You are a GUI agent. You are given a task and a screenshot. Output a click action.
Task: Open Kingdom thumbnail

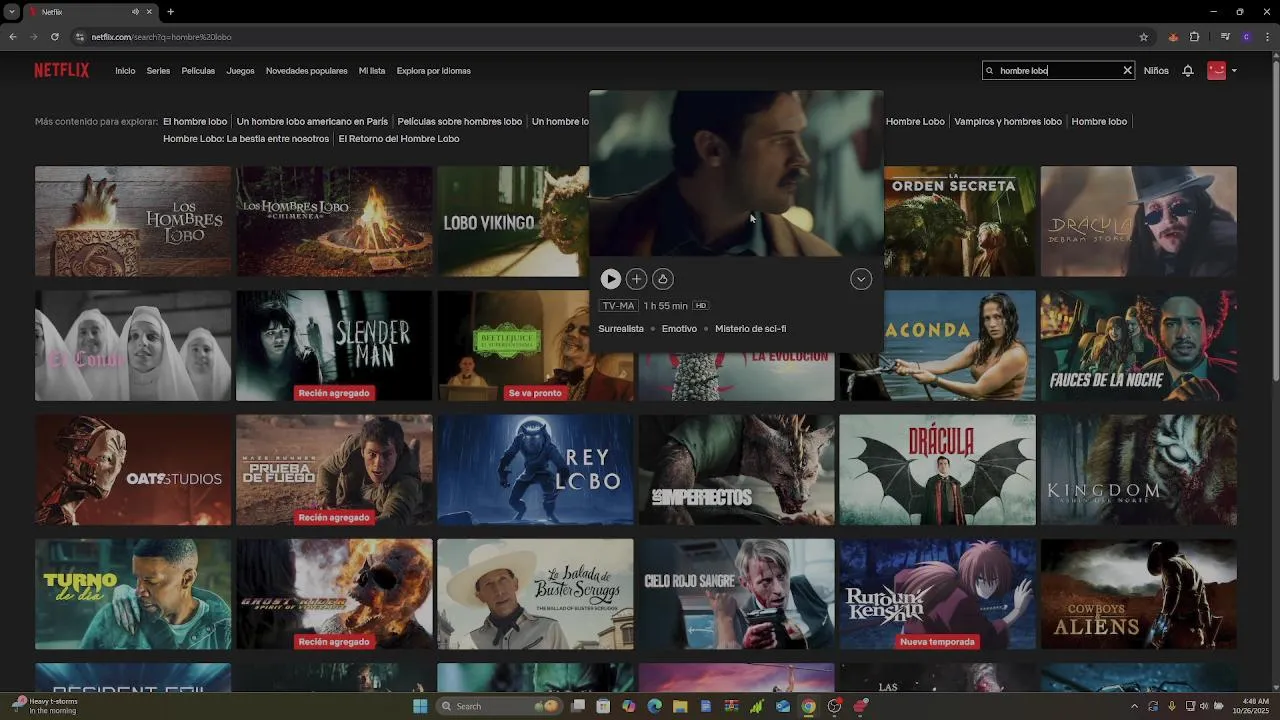tap(1138, 470)
